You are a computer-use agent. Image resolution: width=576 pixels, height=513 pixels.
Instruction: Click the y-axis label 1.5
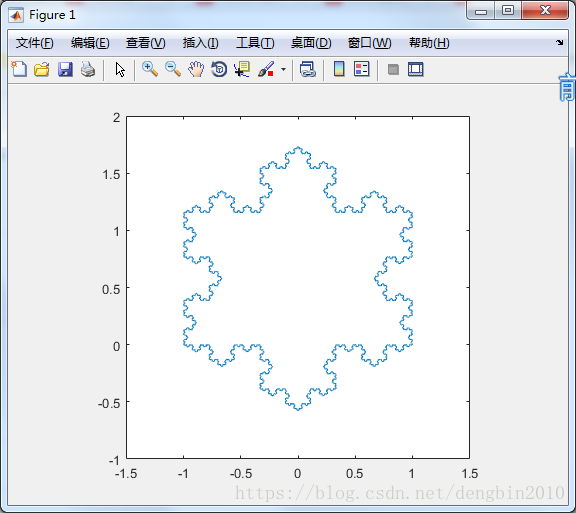click(111, 175)
